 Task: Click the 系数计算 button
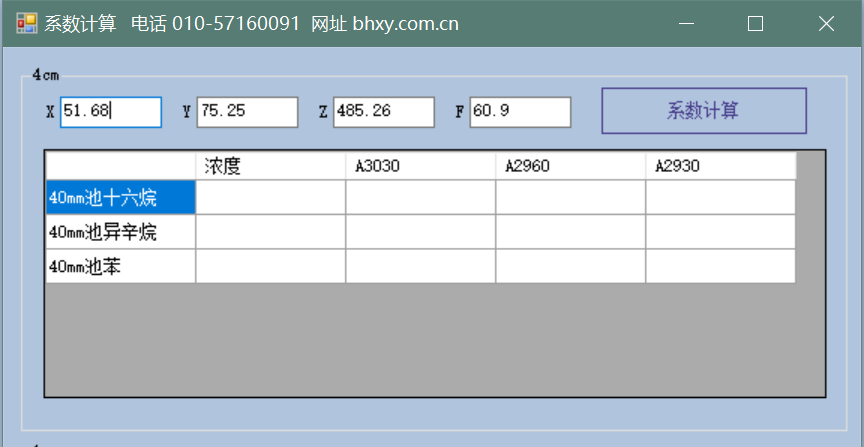tap(703, 111)
